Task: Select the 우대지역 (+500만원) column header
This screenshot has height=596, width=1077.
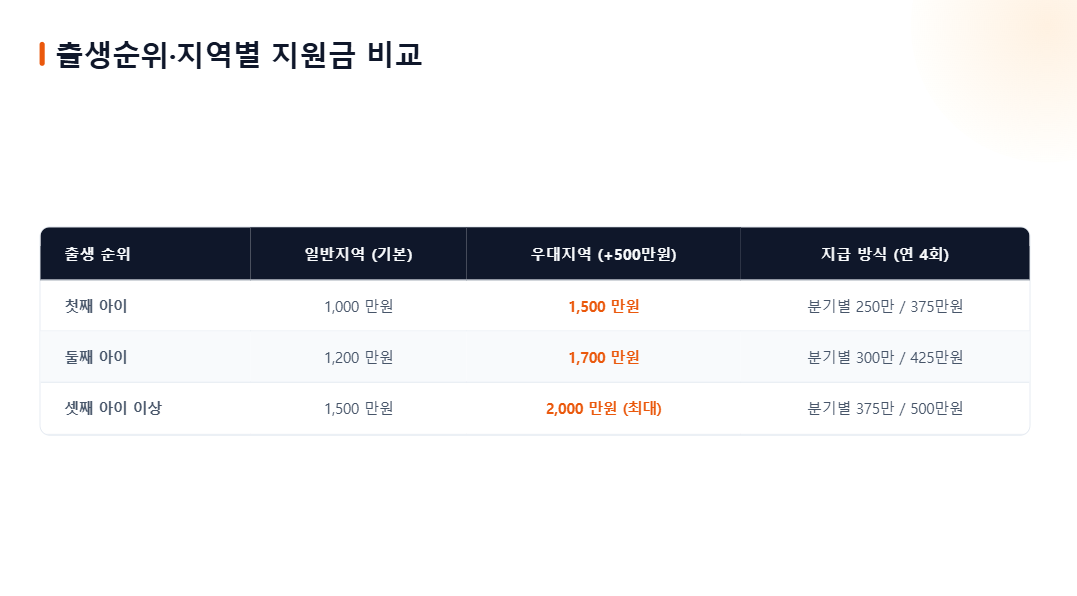Action: pos(604,254)
